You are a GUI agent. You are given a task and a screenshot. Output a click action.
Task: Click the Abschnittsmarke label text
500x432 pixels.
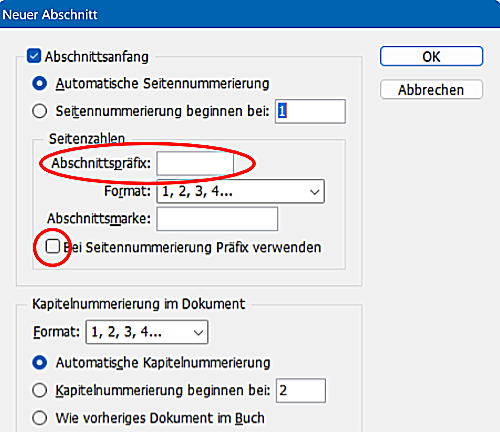point(99,219)
